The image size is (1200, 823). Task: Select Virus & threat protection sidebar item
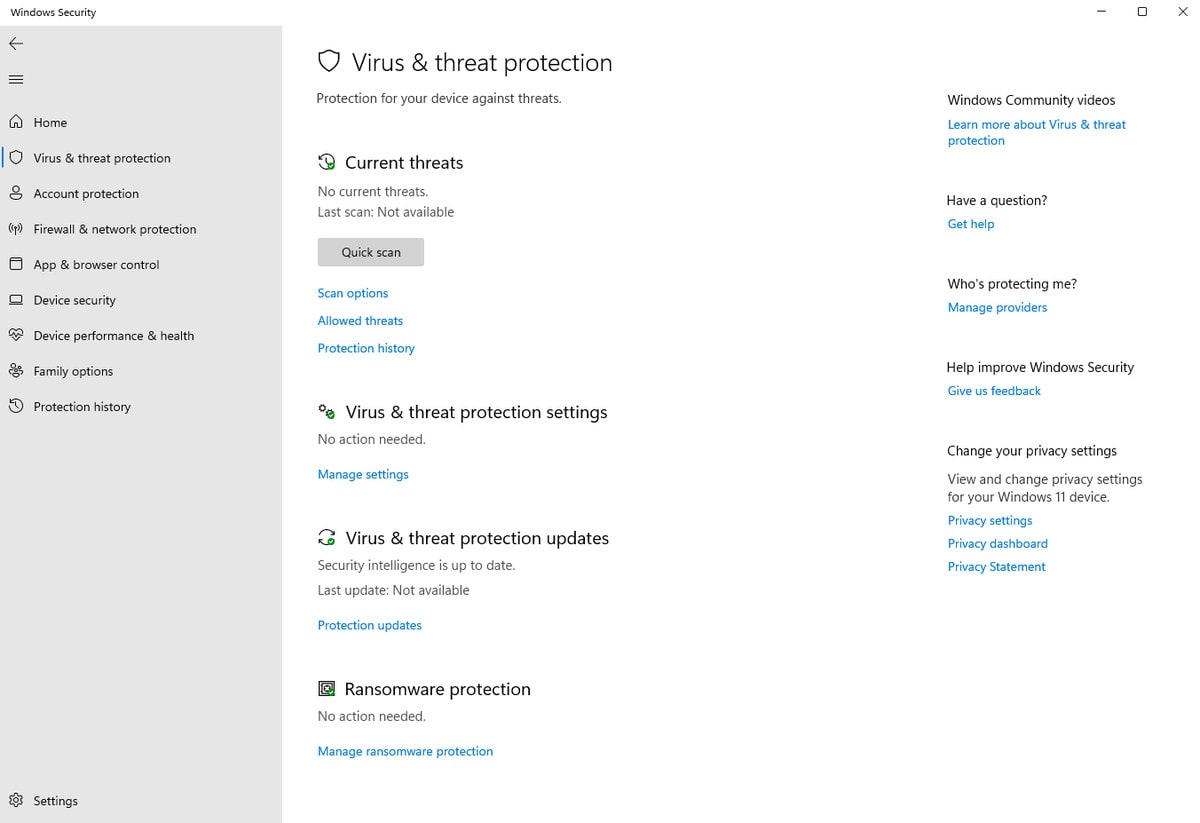[x=102, y=158]
